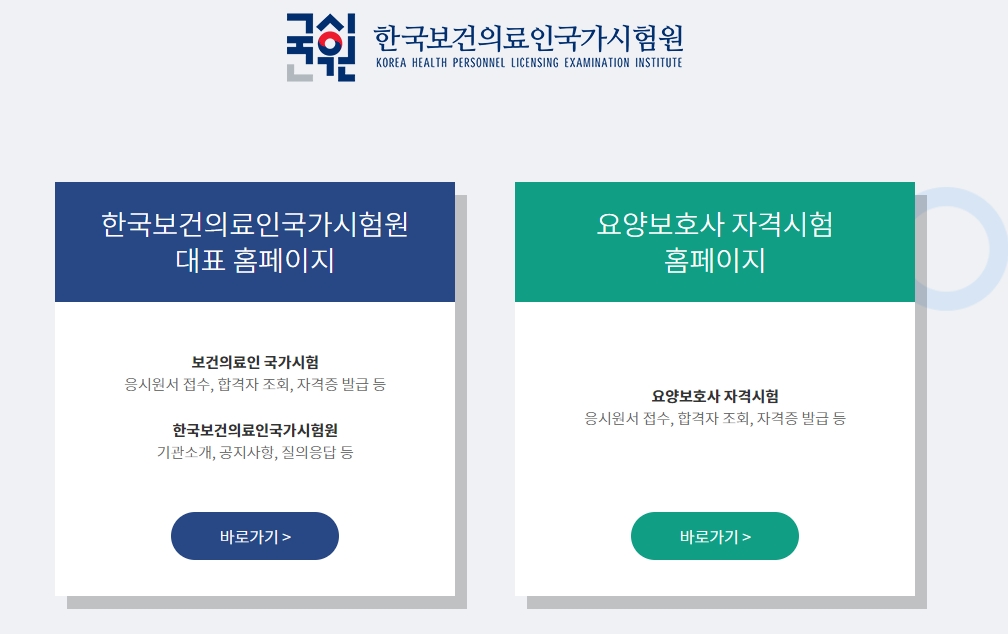
Task: Click the 응시원서 접수 line on the green card
Action: point(714,418)
